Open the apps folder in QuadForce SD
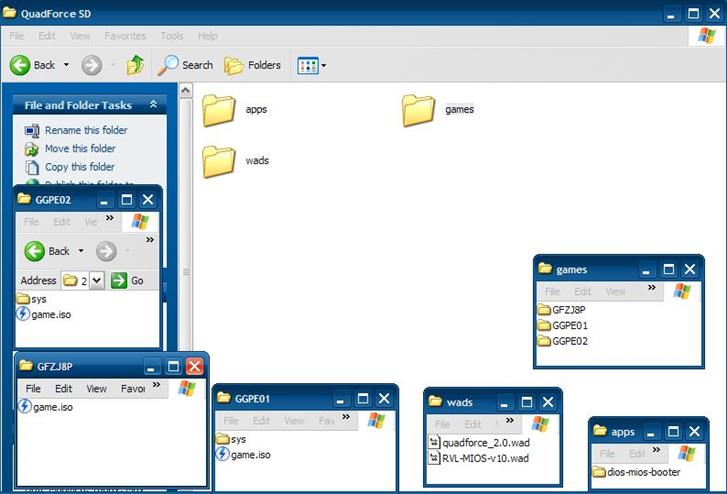This screenshot has height=494, width=727. pyautogui.click(x=235, y=110)
